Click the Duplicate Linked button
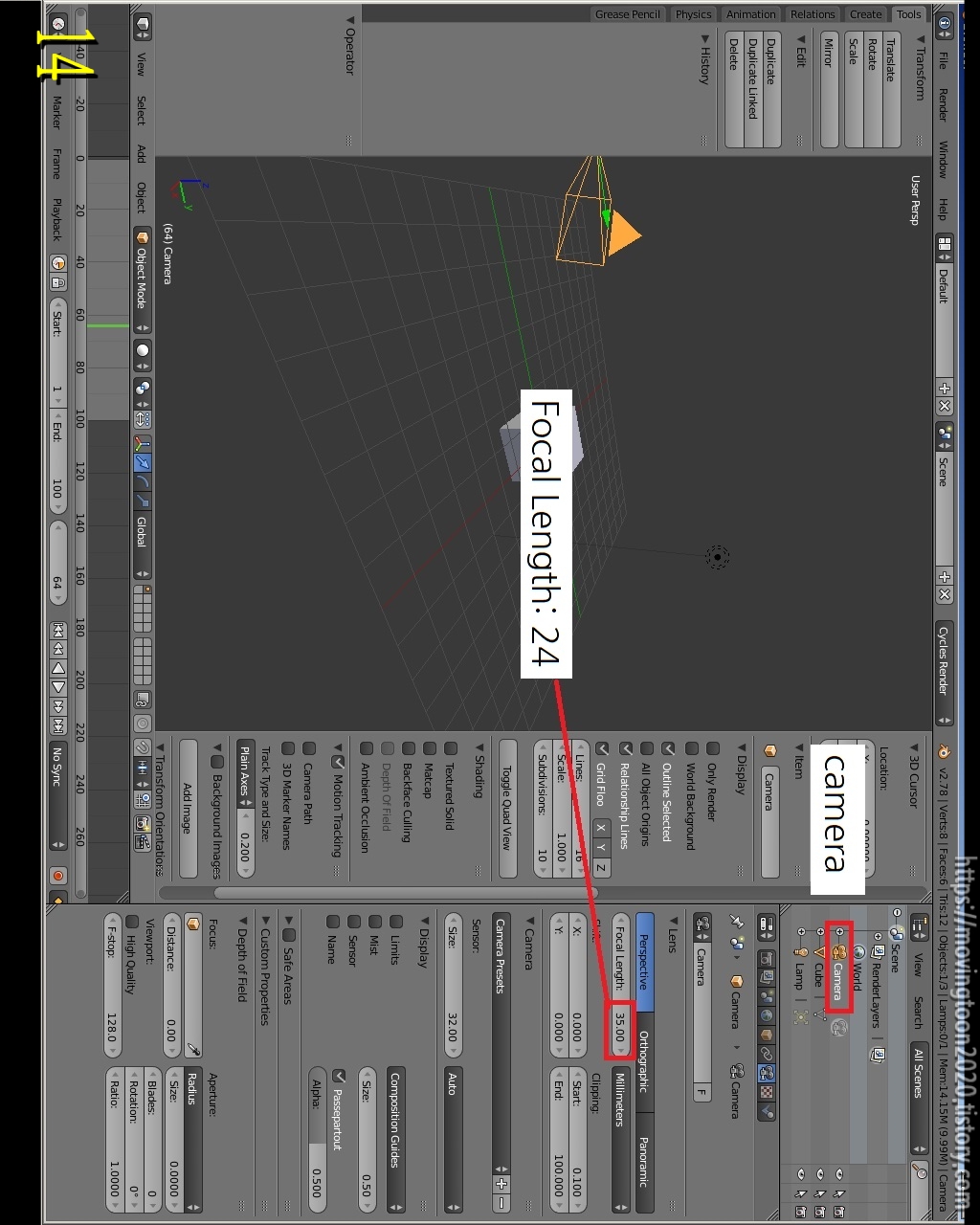 coord(753,88)
